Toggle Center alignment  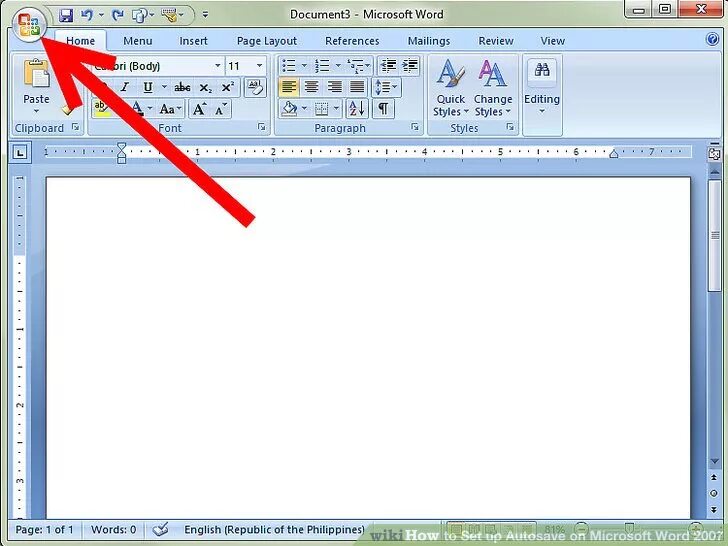point(311,87)
